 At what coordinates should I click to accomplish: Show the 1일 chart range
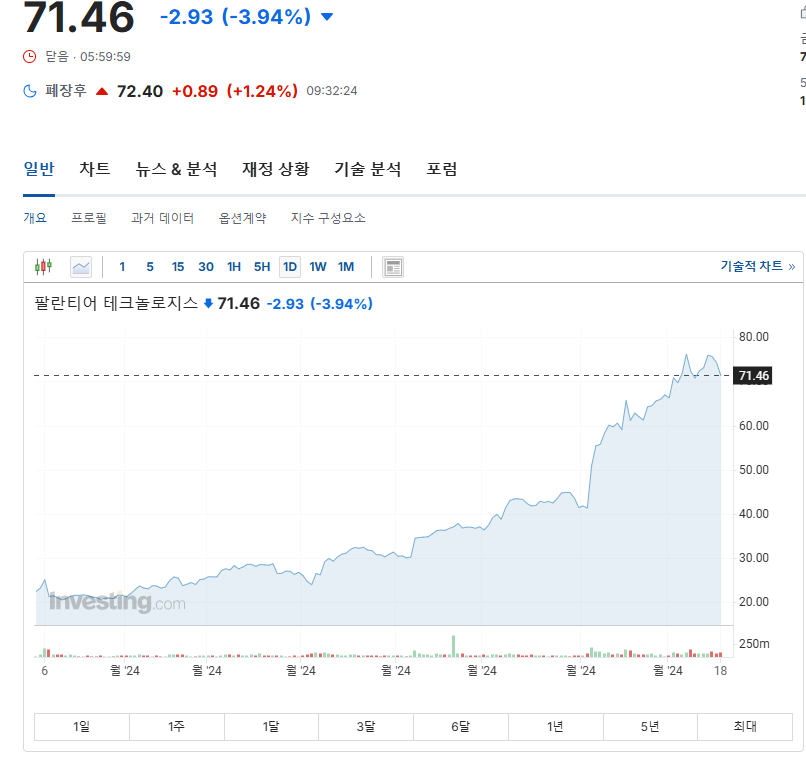click(82, 727)
